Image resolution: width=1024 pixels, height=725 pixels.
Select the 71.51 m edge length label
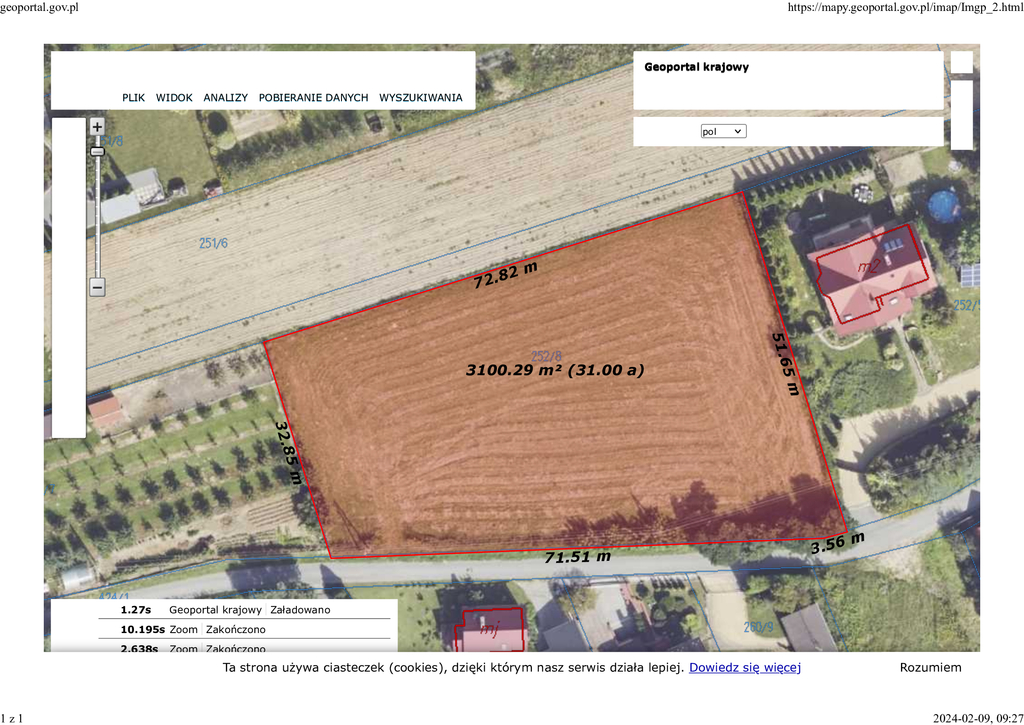577,557
